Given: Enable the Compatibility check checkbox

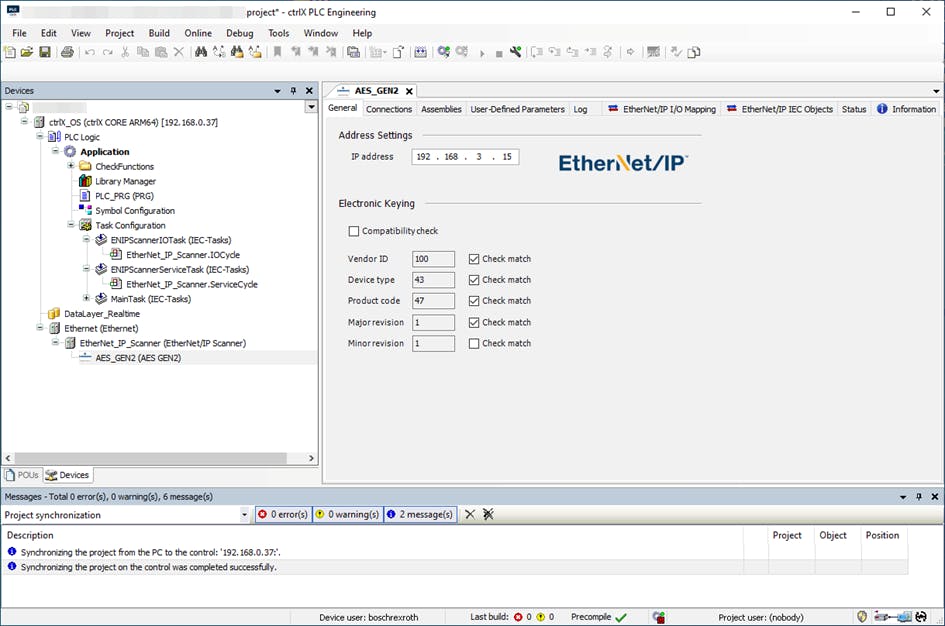Looking at the screenshot, I should [x=354, y=232].
